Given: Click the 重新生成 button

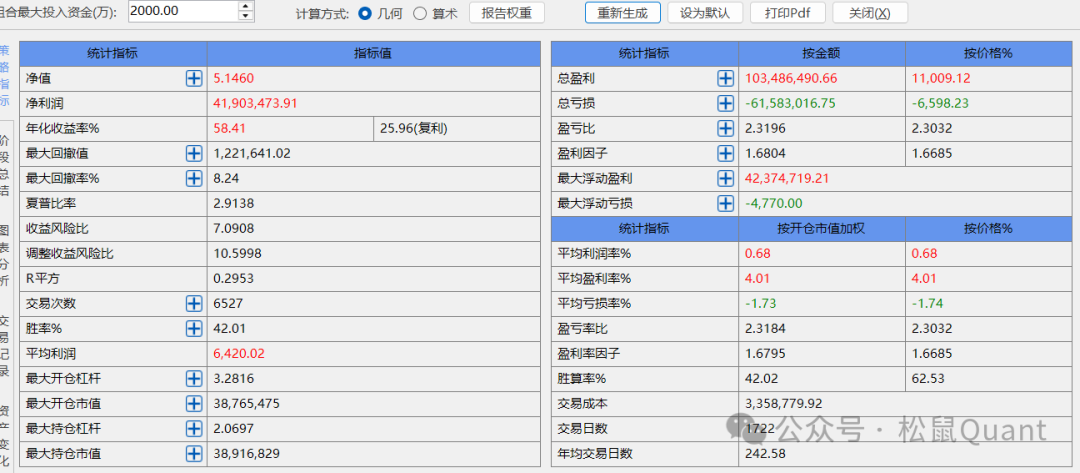Looking at the screenshot, I should click(x=623, y=13).
